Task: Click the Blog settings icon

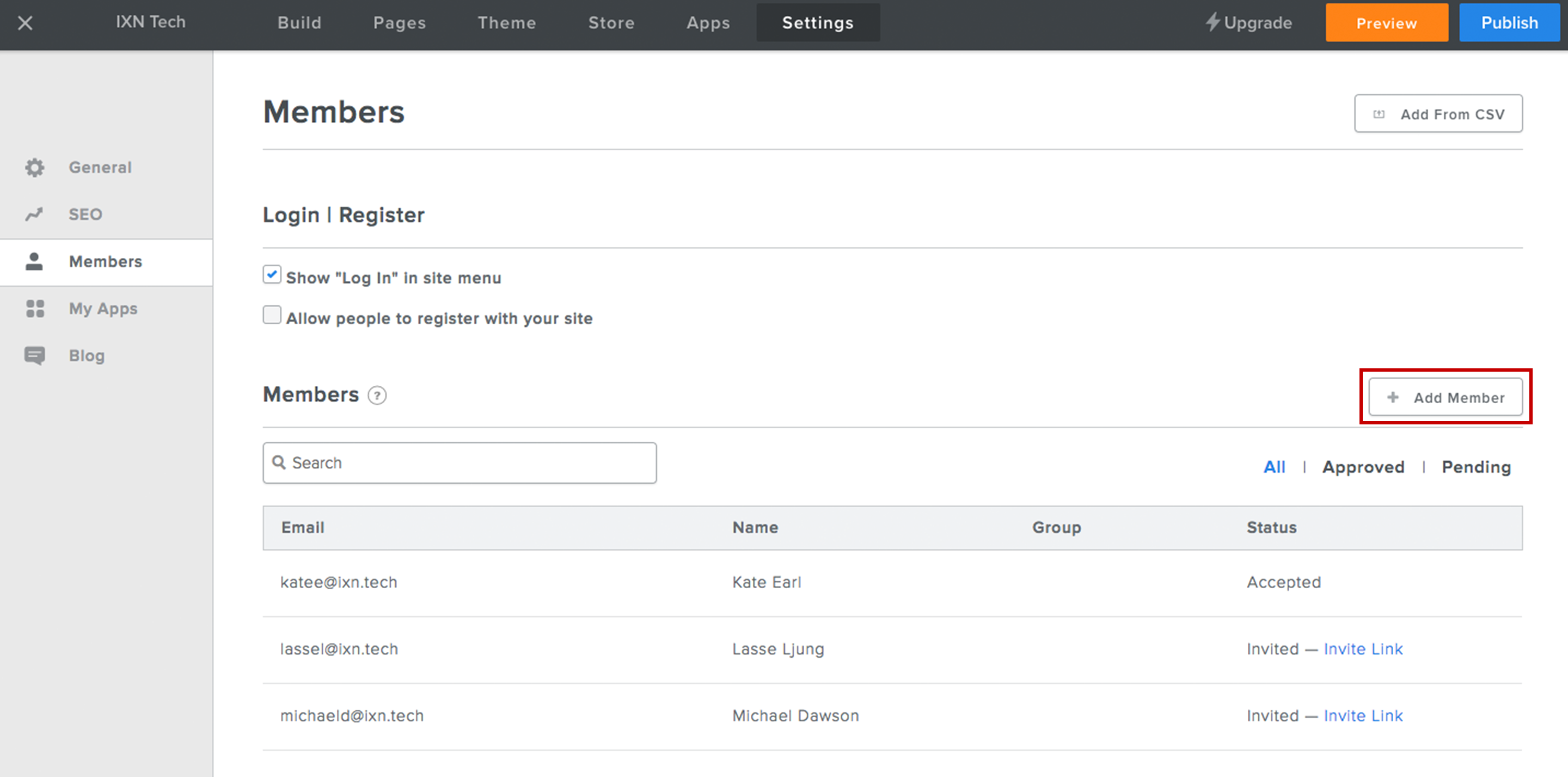Action: pyautogui.click(x=36, y=355)
